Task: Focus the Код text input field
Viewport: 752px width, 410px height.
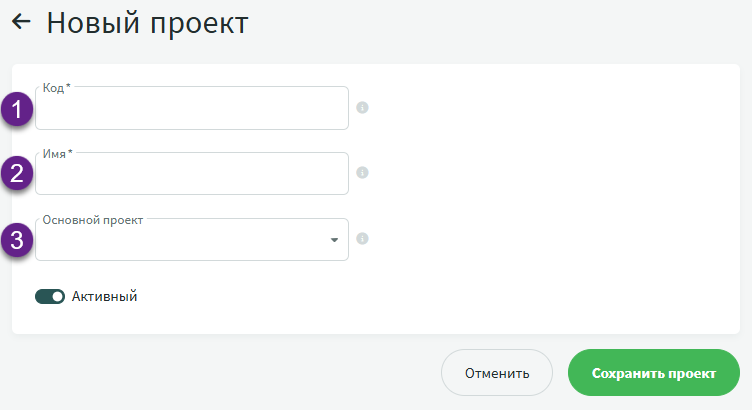Action: (x=192, y=110)
